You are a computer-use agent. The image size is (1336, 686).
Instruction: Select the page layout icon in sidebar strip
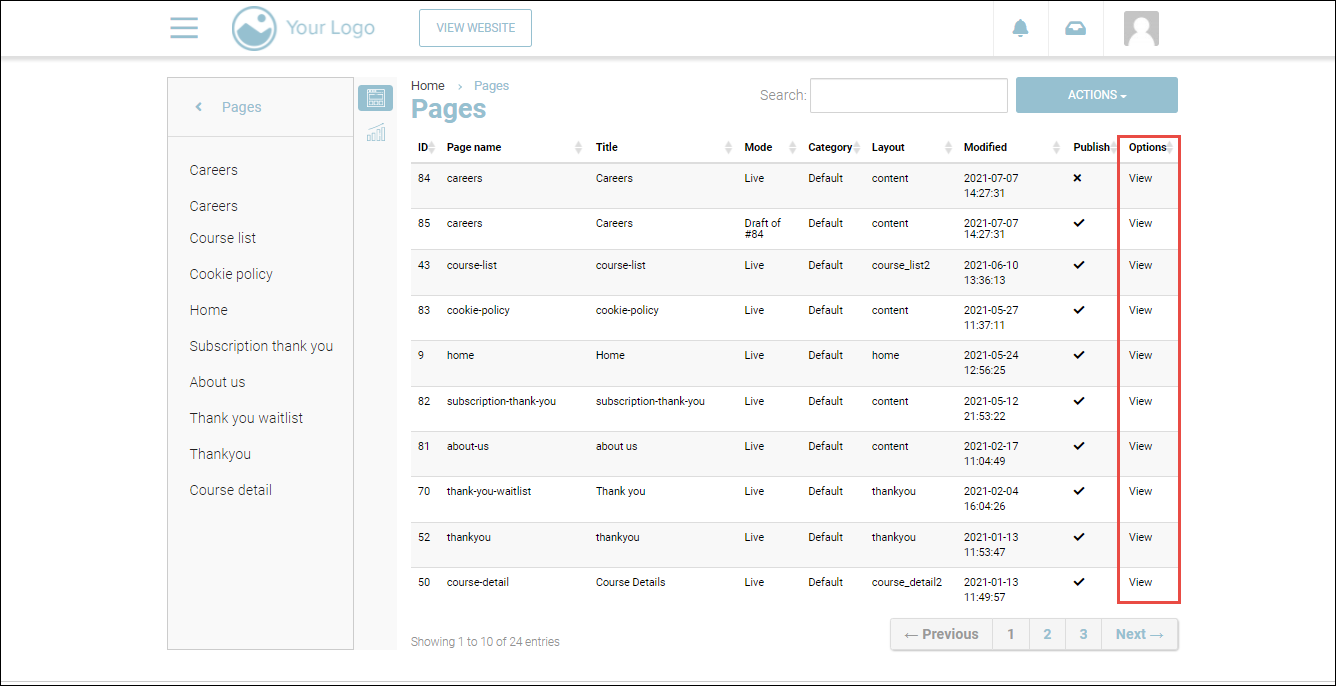click(376, 98)
